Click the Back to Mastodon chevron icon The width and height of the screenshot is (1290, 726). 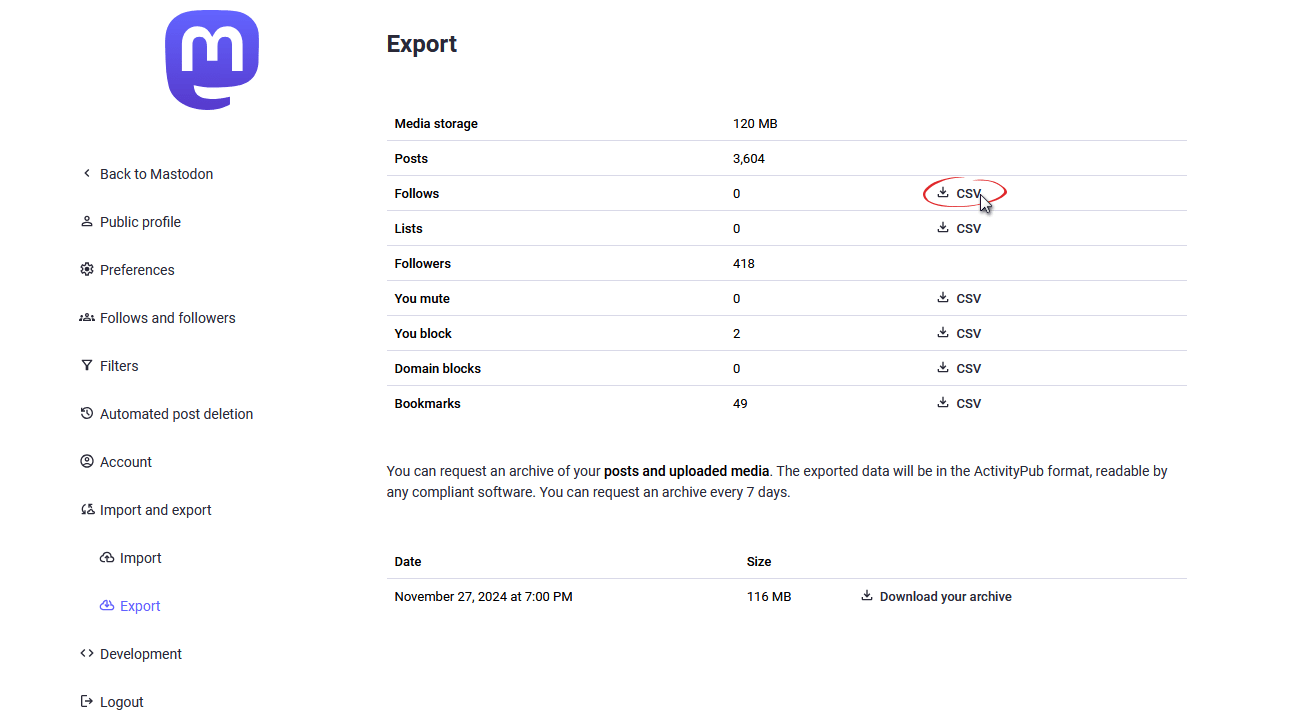[87, 174]
